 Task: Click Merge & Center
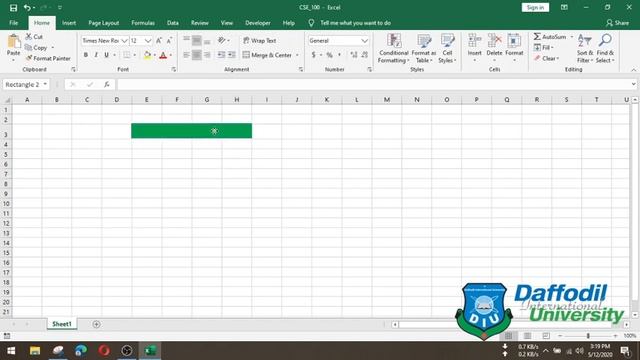coord(267,55)
